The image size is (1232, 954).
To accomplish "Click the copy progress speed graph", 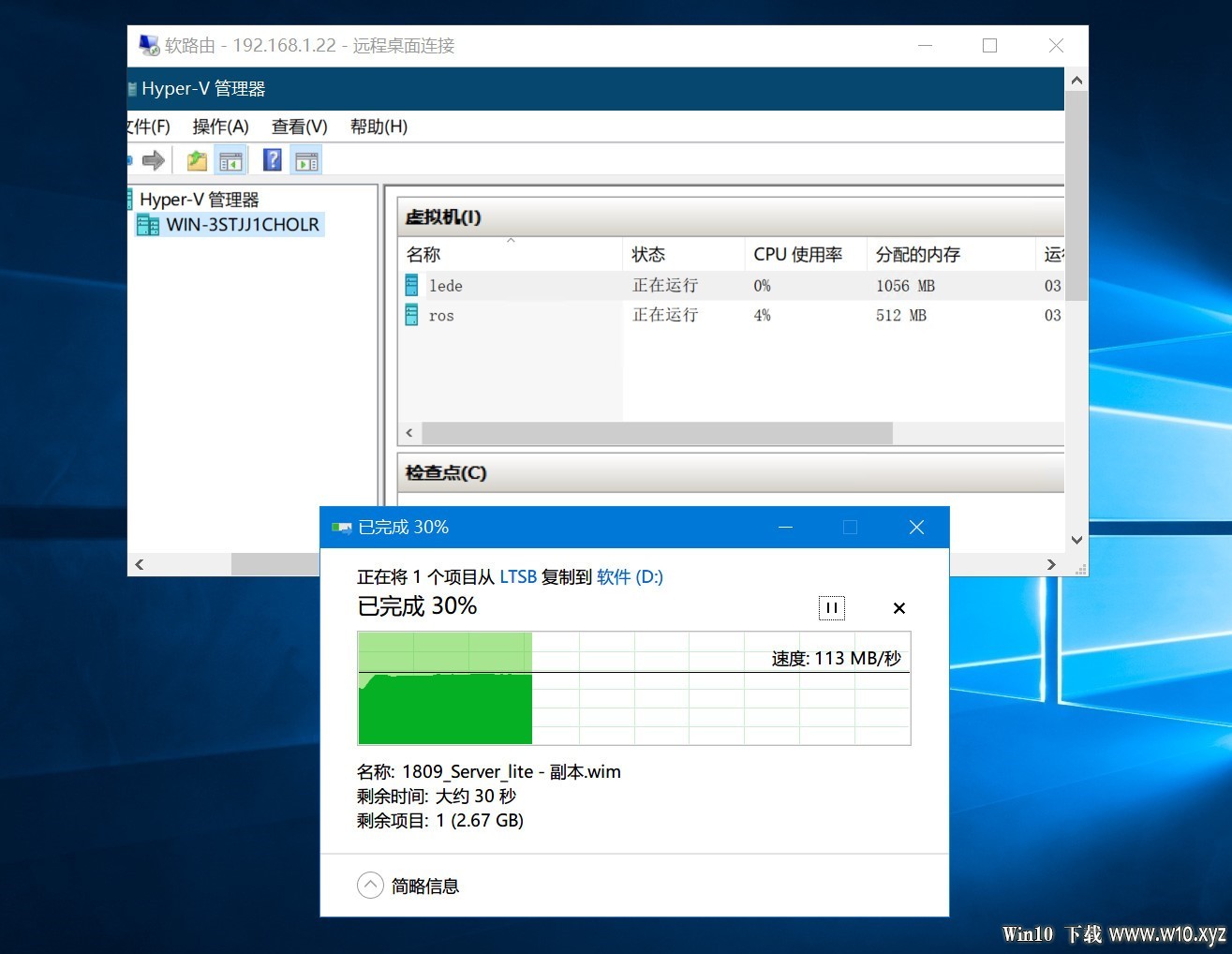I will (634, 689).
